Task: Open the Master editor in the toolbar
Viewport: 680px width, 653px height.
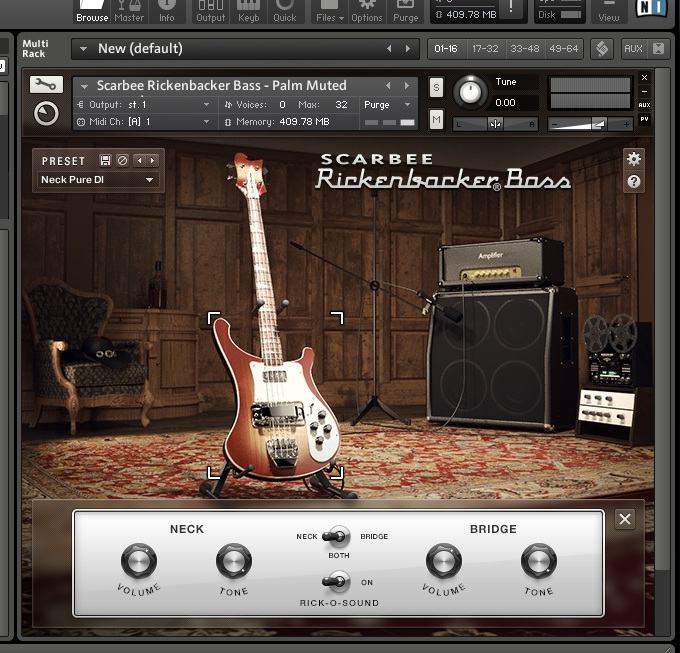Action: (x=129, y=12)
